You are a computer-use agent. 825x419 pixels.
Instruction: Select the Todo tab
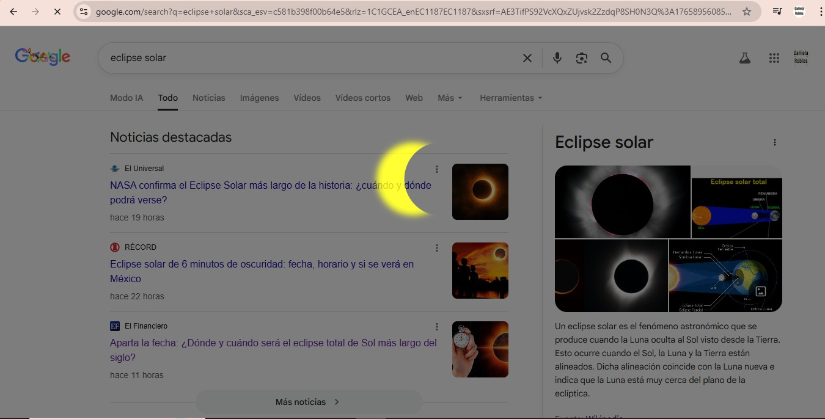pos(168,98)
